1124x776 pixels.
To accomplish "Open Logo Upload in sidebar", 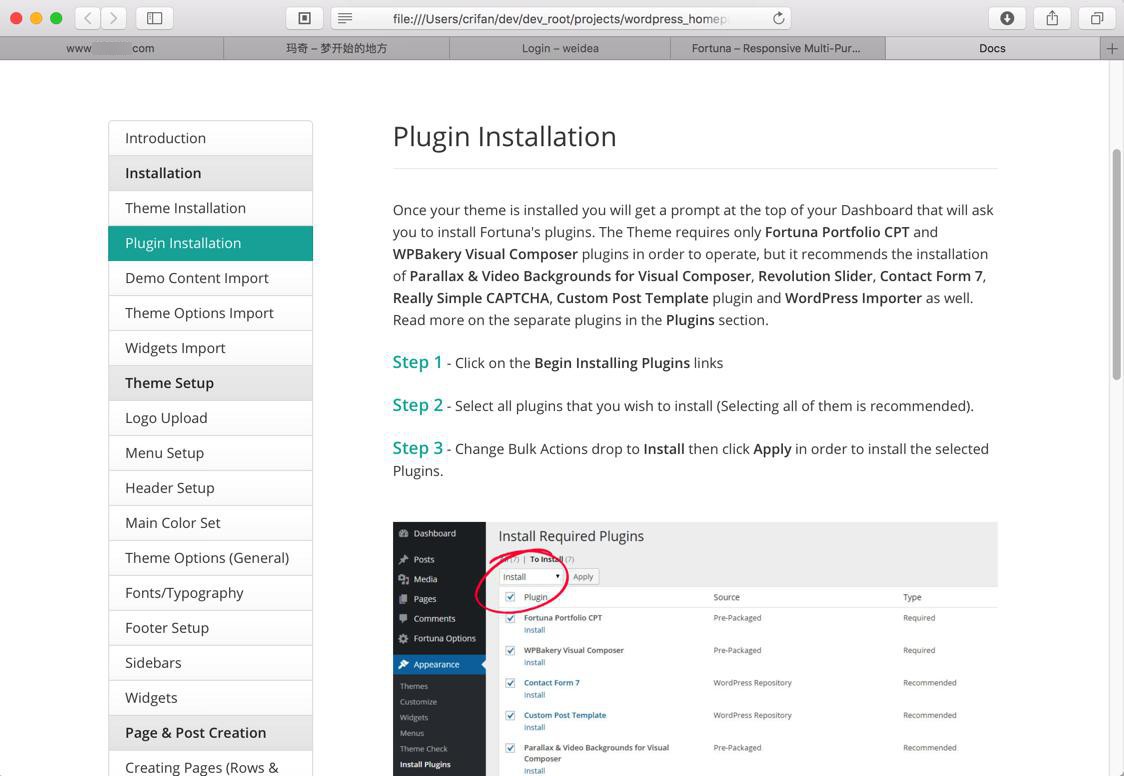I will [210, 418].
